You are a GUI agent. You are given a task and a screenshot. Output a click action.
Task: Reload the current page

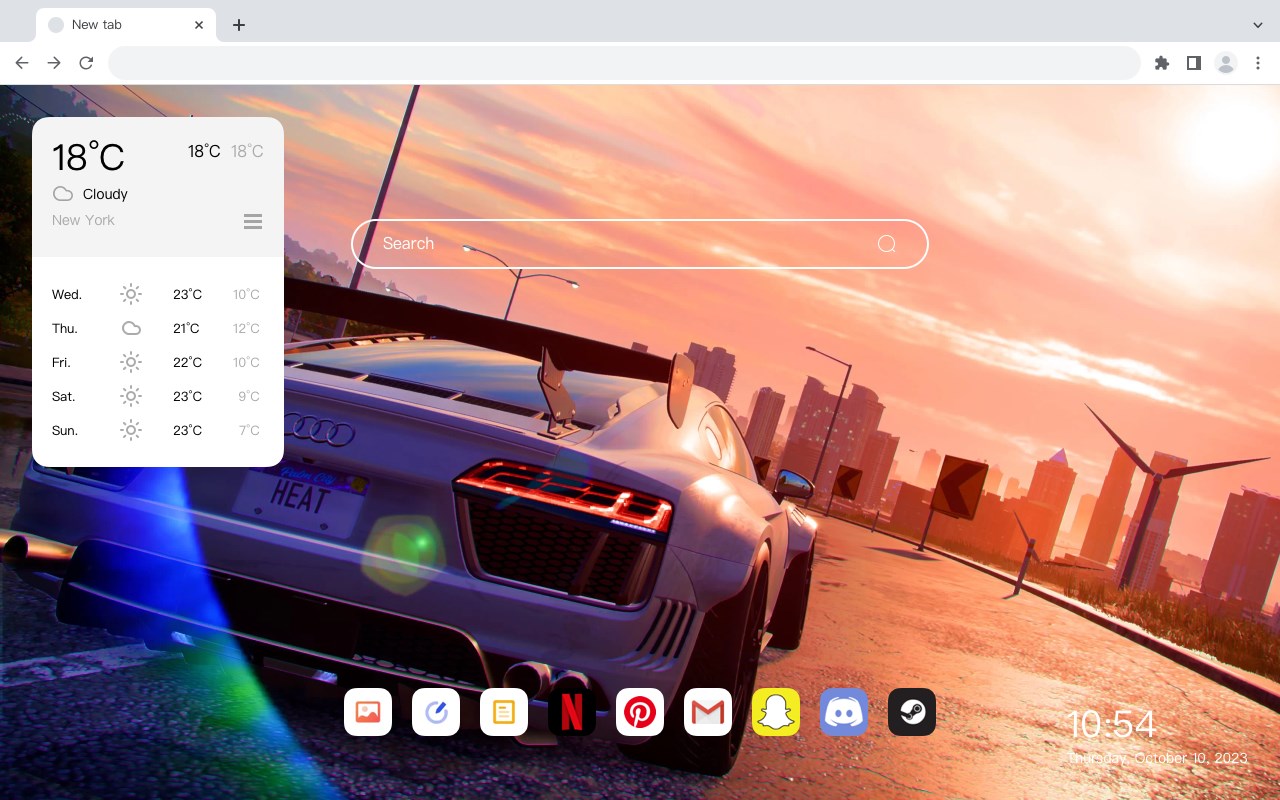coord(86,63)
